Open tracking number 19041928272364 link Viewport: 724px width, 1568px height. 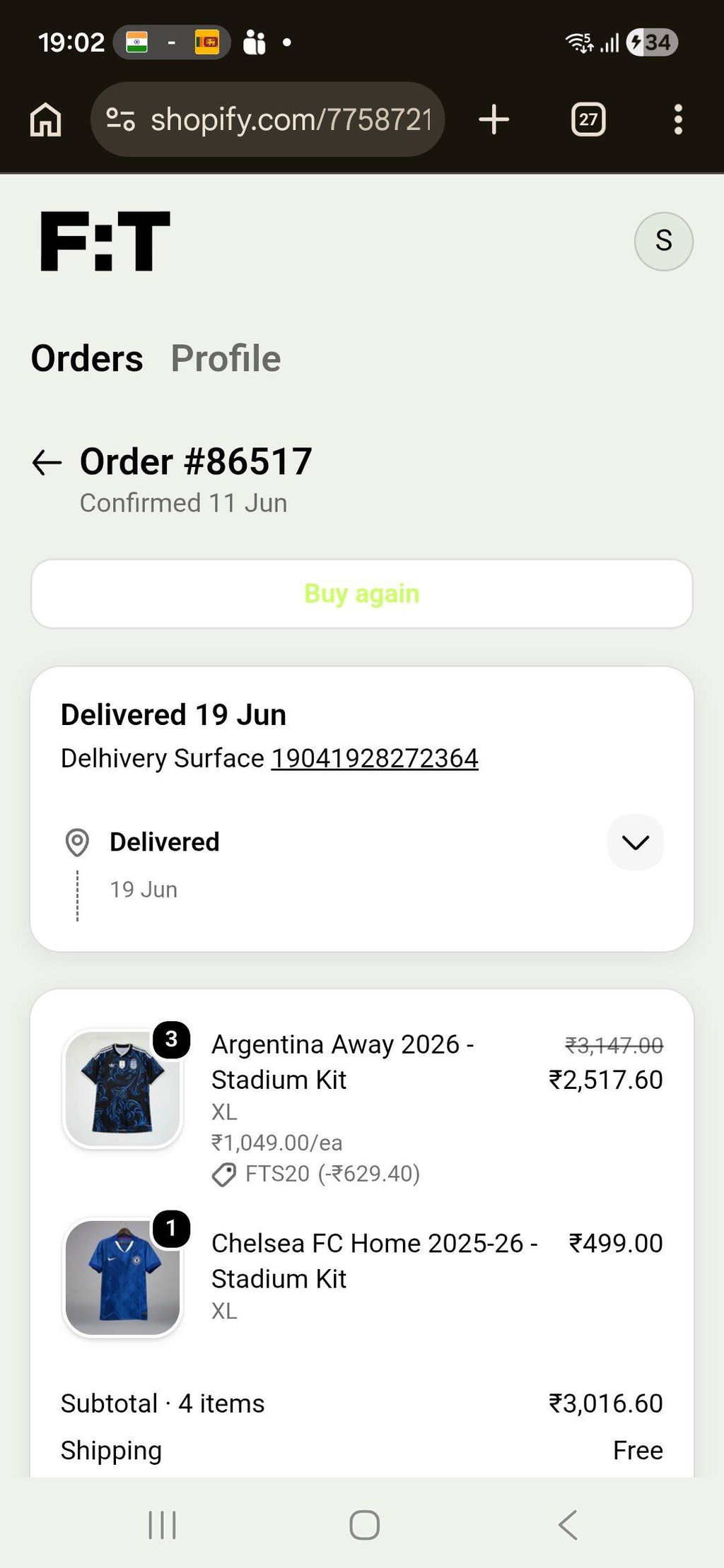click(x=375, y=758)
